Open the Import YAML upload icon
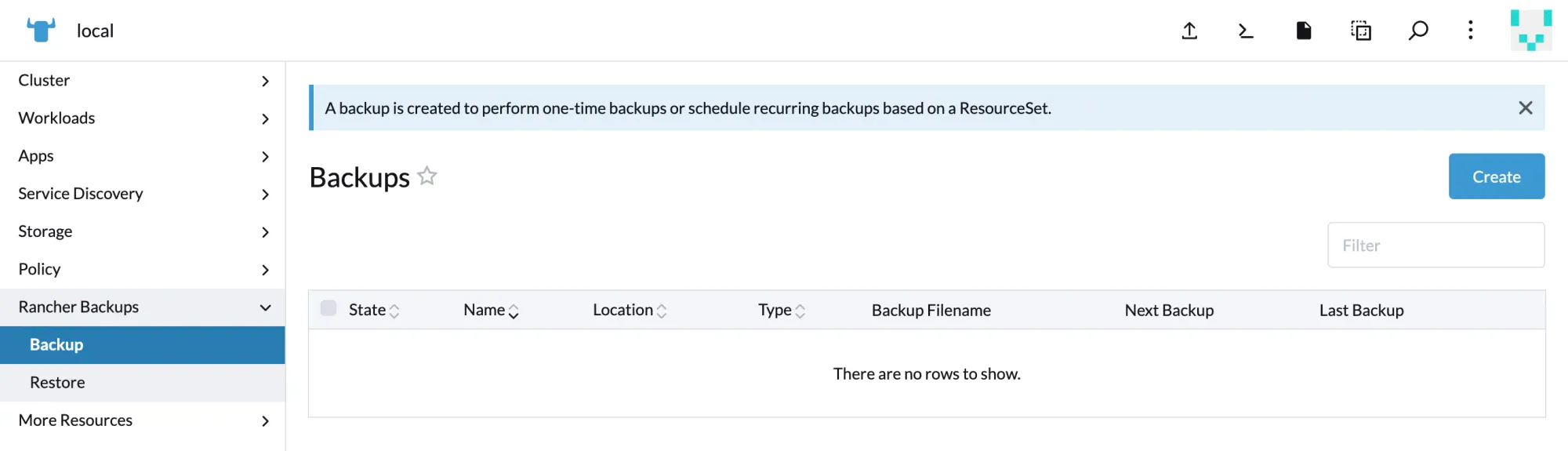Image resolution: width=1568 pixels, height=451 pixels. [1189, 31]
